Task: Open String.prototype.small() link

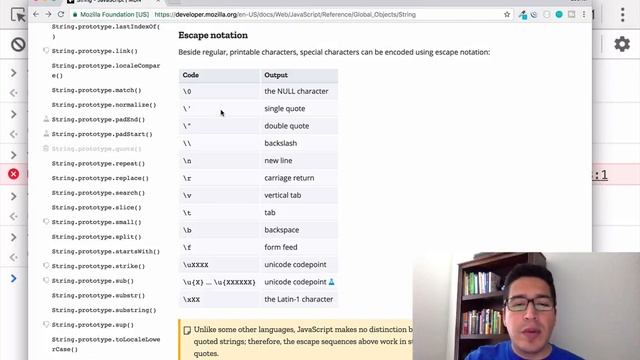Action: click(x=96, y=222)
